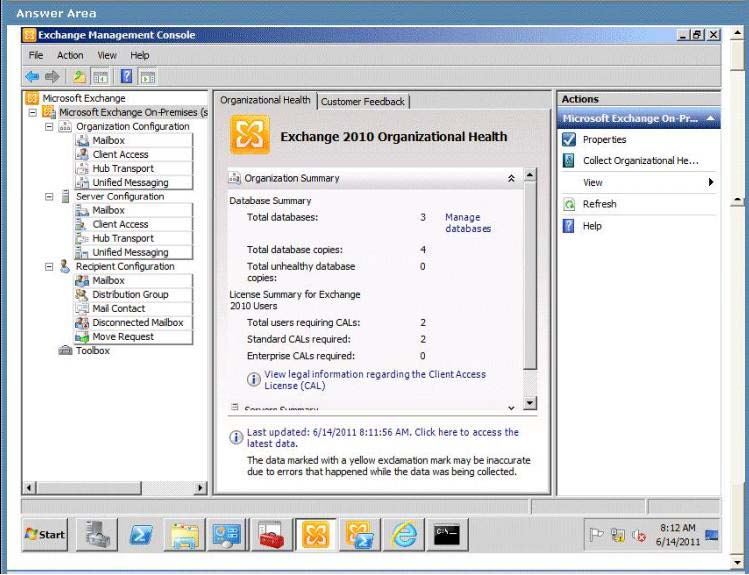Open Properties in Actions pane
The image size is (749, 575).
604,139
